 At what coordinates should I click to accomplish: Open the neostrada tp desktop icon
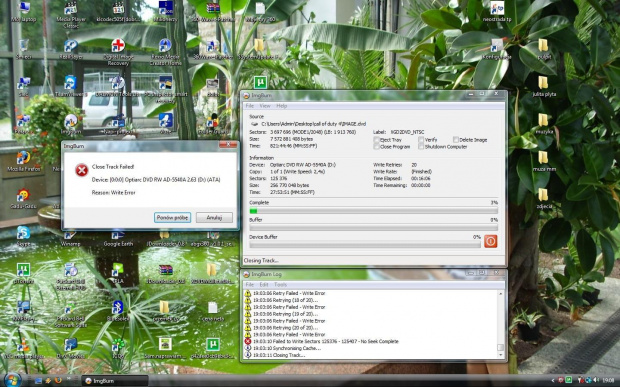point(497,11)
